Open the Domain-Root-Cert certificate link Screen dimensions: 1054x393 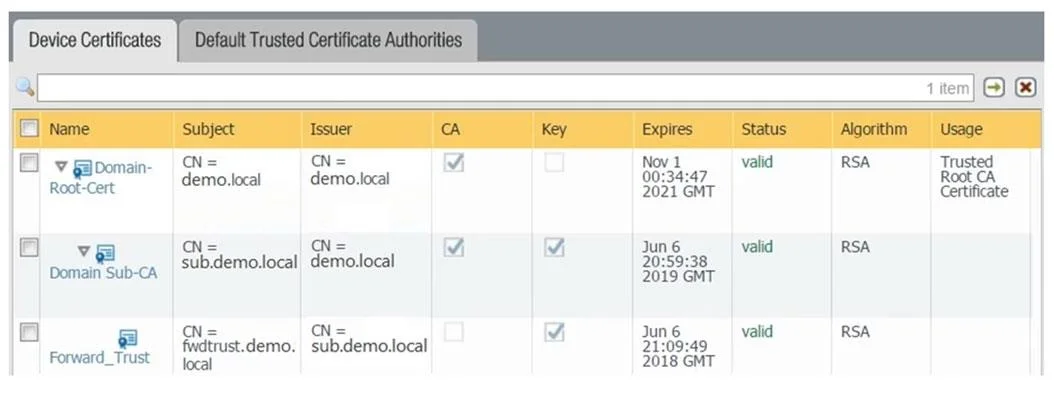[x=101, y=177]
